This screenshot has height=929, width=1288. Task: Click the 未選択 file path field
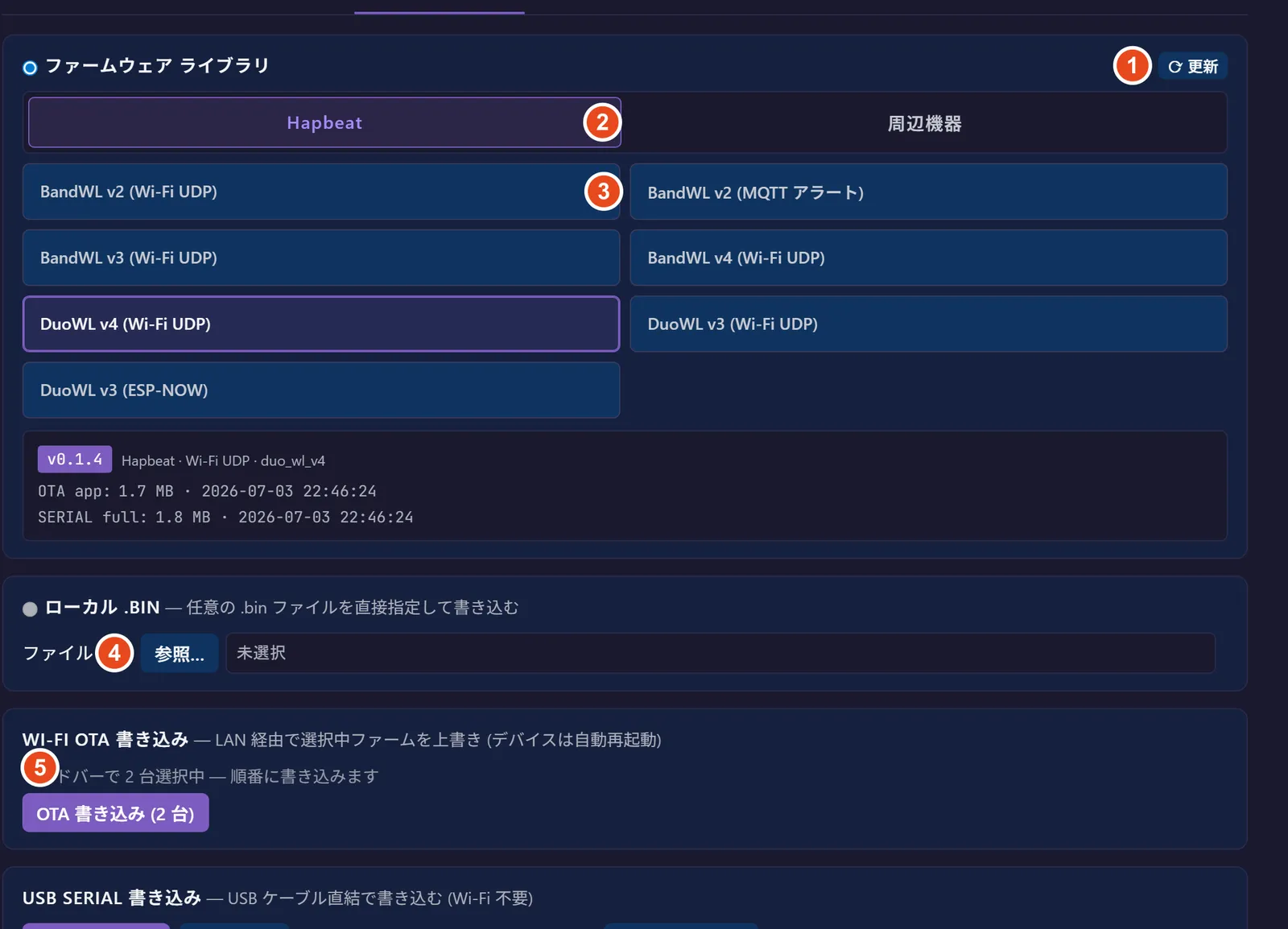click(x=720, y=653)
